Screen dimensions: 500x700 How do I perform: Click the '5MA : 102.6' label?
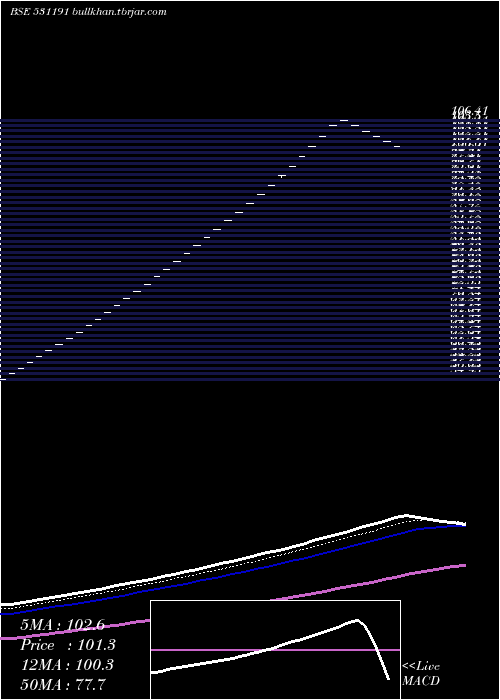62,625
